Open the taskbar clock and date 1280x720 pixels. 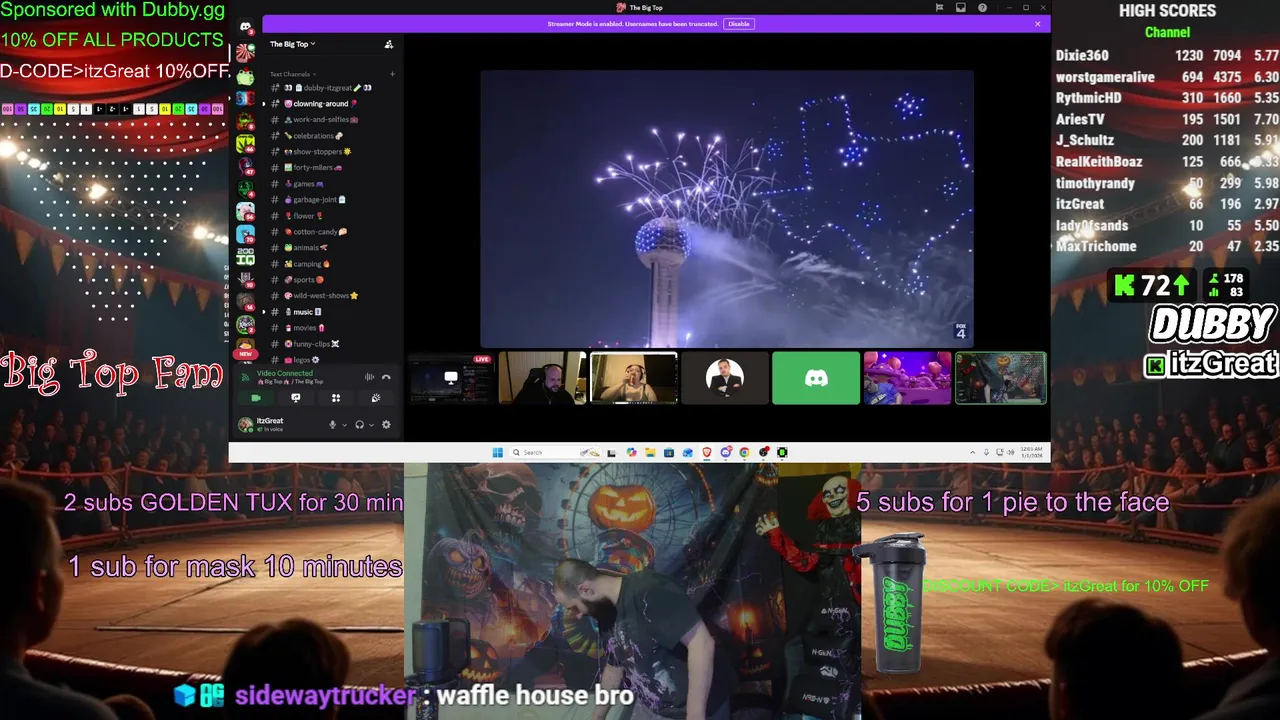coord(1030,453)
